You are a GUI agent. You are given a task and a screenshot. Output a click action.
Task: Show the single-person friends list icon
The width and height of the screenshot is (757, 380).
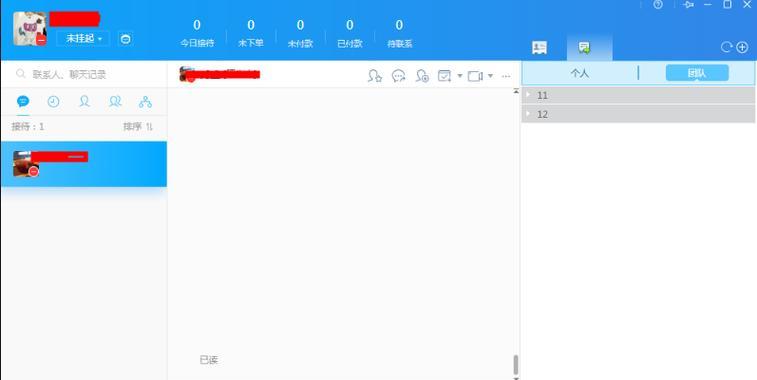(84, 101)
